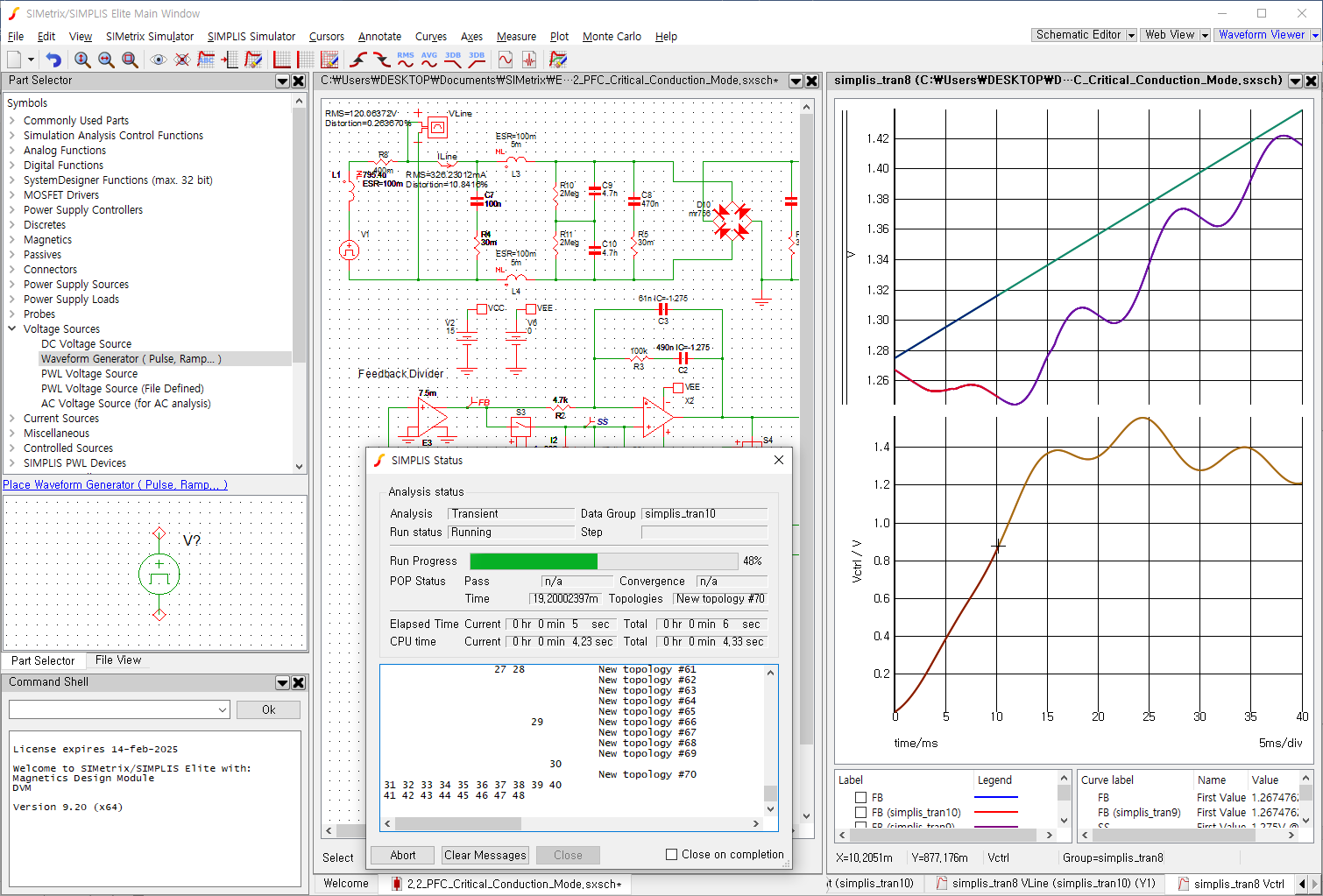Click the Run Progress bar
The width and height of the screenshot is (1323, 896).
pyautogui.click(x=604, y=561)
